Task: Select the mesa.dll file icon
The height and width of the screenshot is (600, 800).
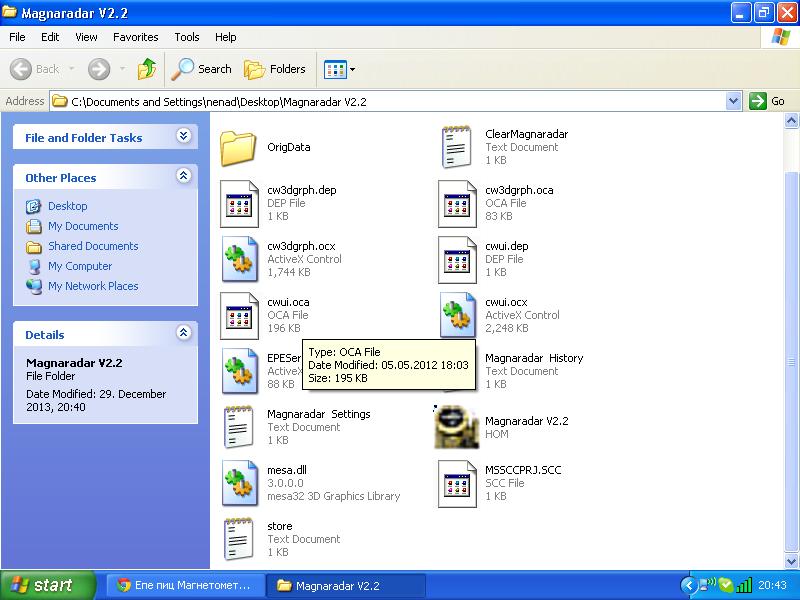Action: click(239, 484)
